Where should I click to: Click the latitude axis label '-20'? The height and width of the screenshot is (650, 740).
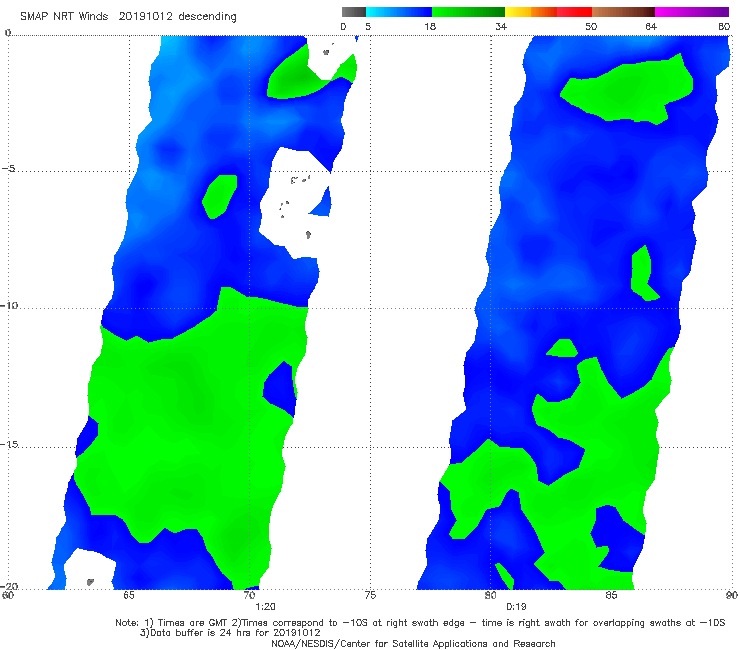[9, 586]
